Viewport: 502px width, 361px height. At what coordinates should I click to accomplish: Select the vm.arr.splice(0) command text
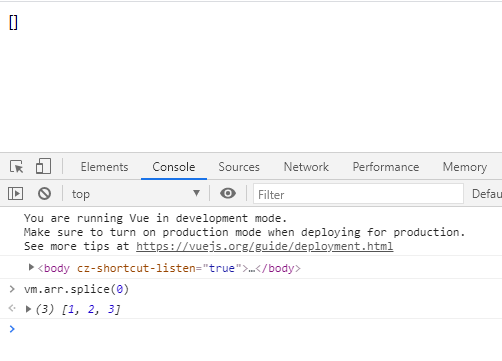tap(76, 289)
